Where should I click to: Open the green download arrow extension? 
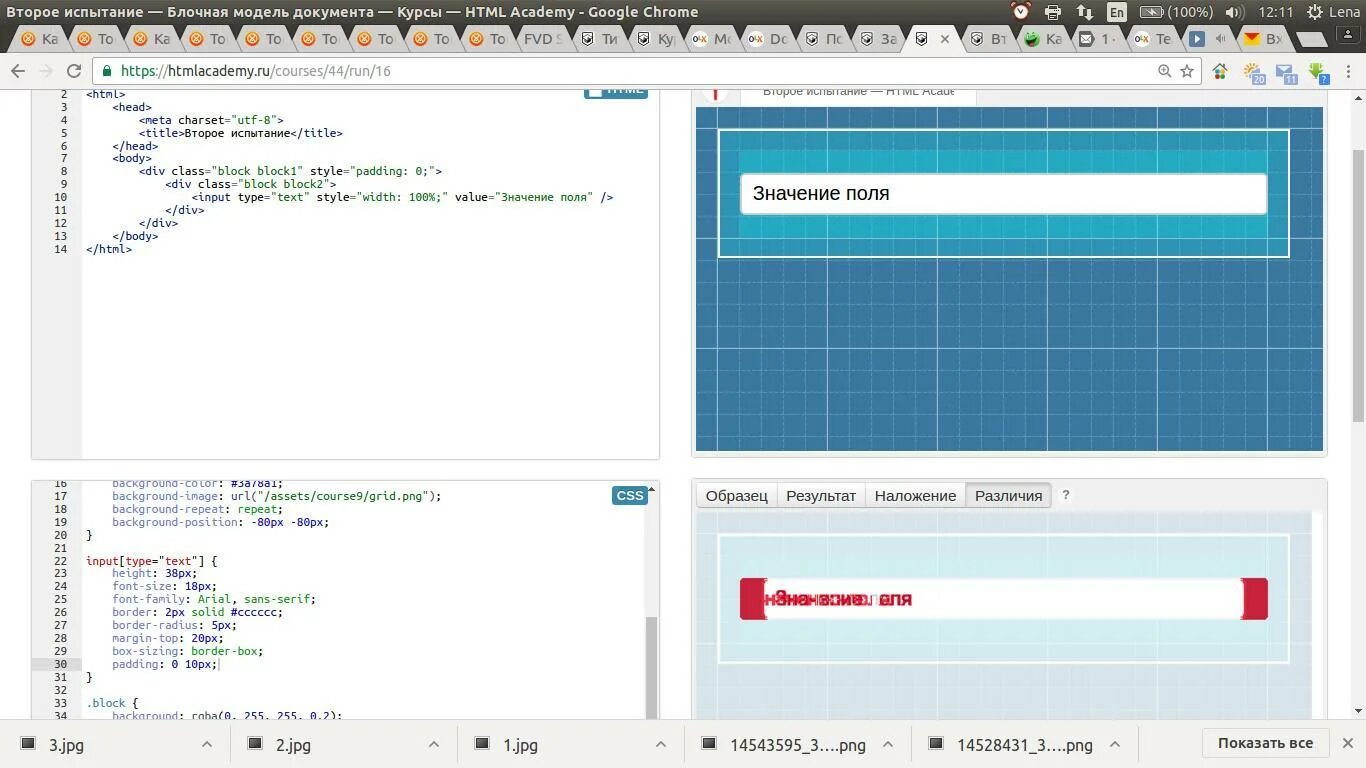pos(1318,72)
